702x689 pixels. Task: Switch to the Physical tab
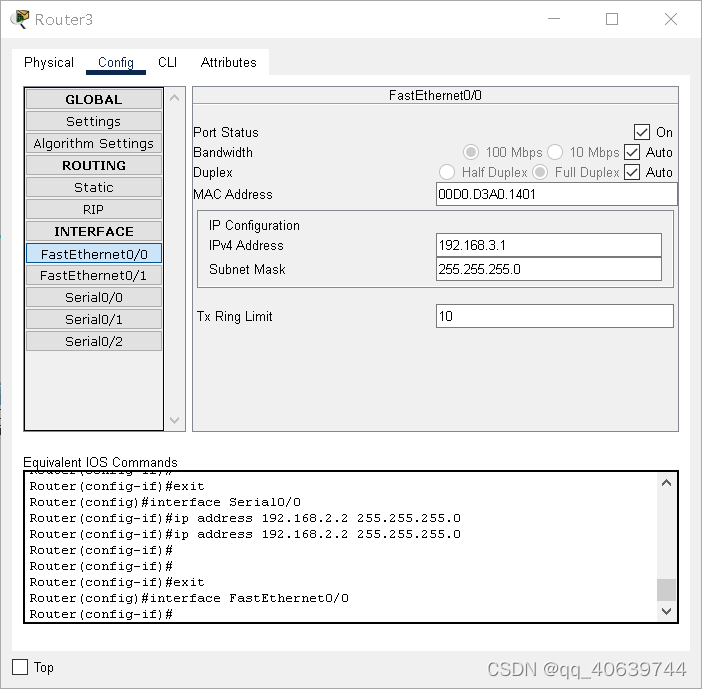pos(49,62)
